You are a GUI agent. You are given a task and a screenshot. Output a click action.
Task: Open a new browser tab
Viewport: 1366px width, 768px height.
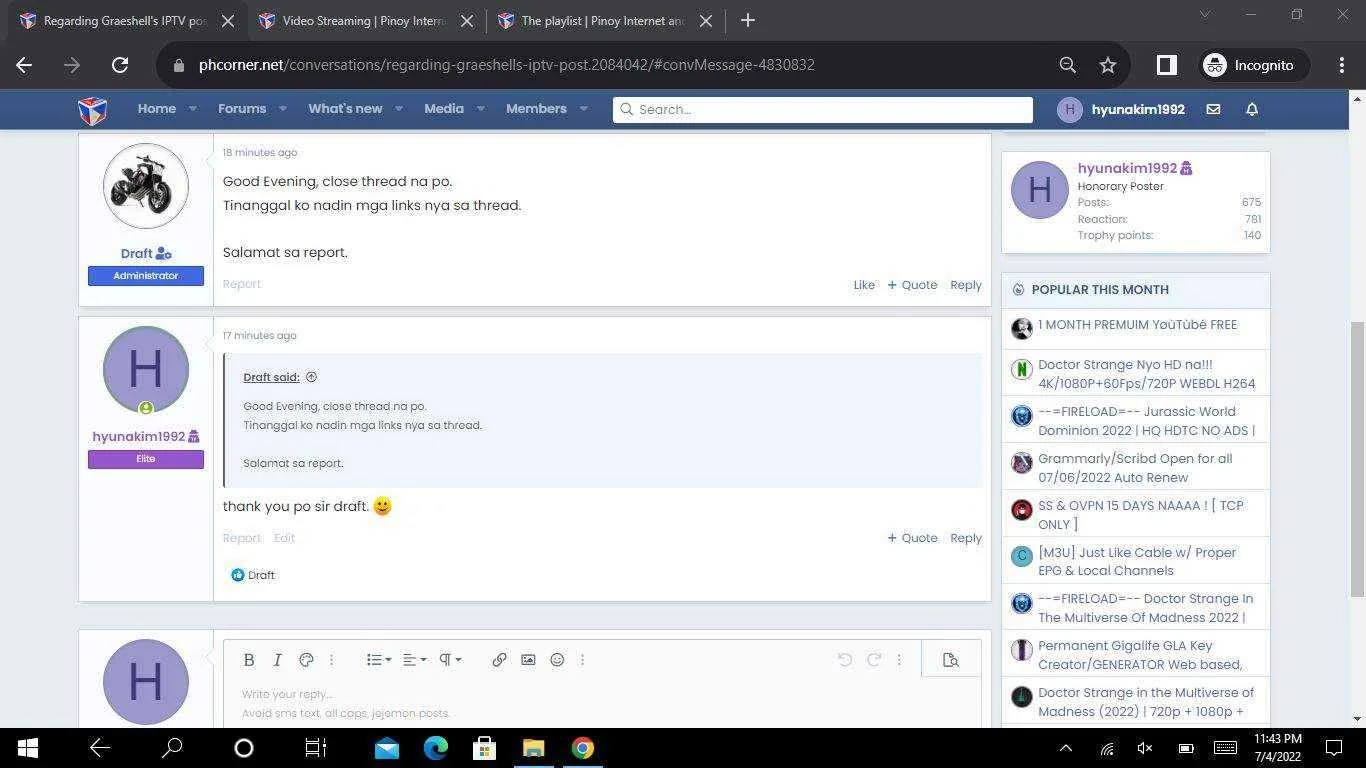(x=747, y=20)
